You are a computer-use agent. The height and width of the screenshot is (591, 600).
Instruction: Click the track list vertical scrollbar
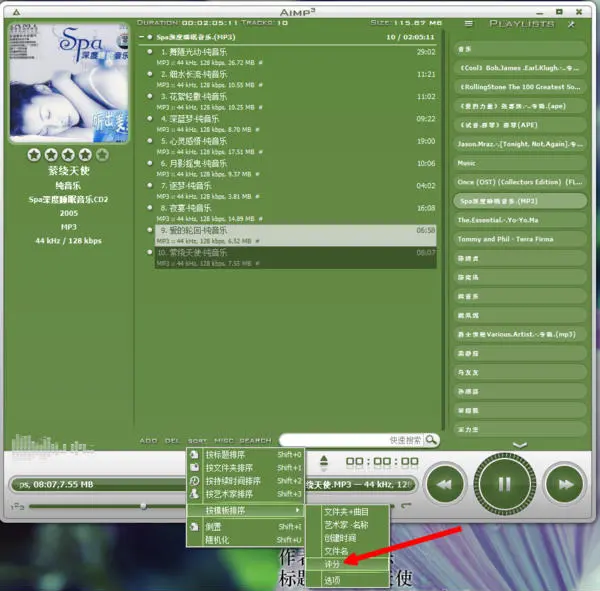click(x=443, y=230)
